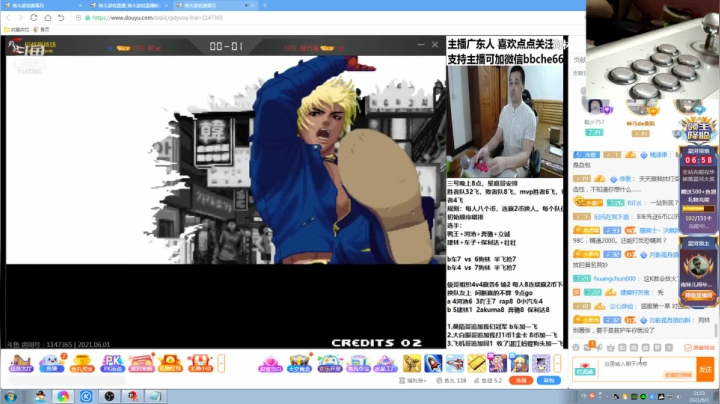Viewport: 720px width, 404px height.
Task: Switch to the first browser tab
Action: pyautogui.click(x=43, y=6)
